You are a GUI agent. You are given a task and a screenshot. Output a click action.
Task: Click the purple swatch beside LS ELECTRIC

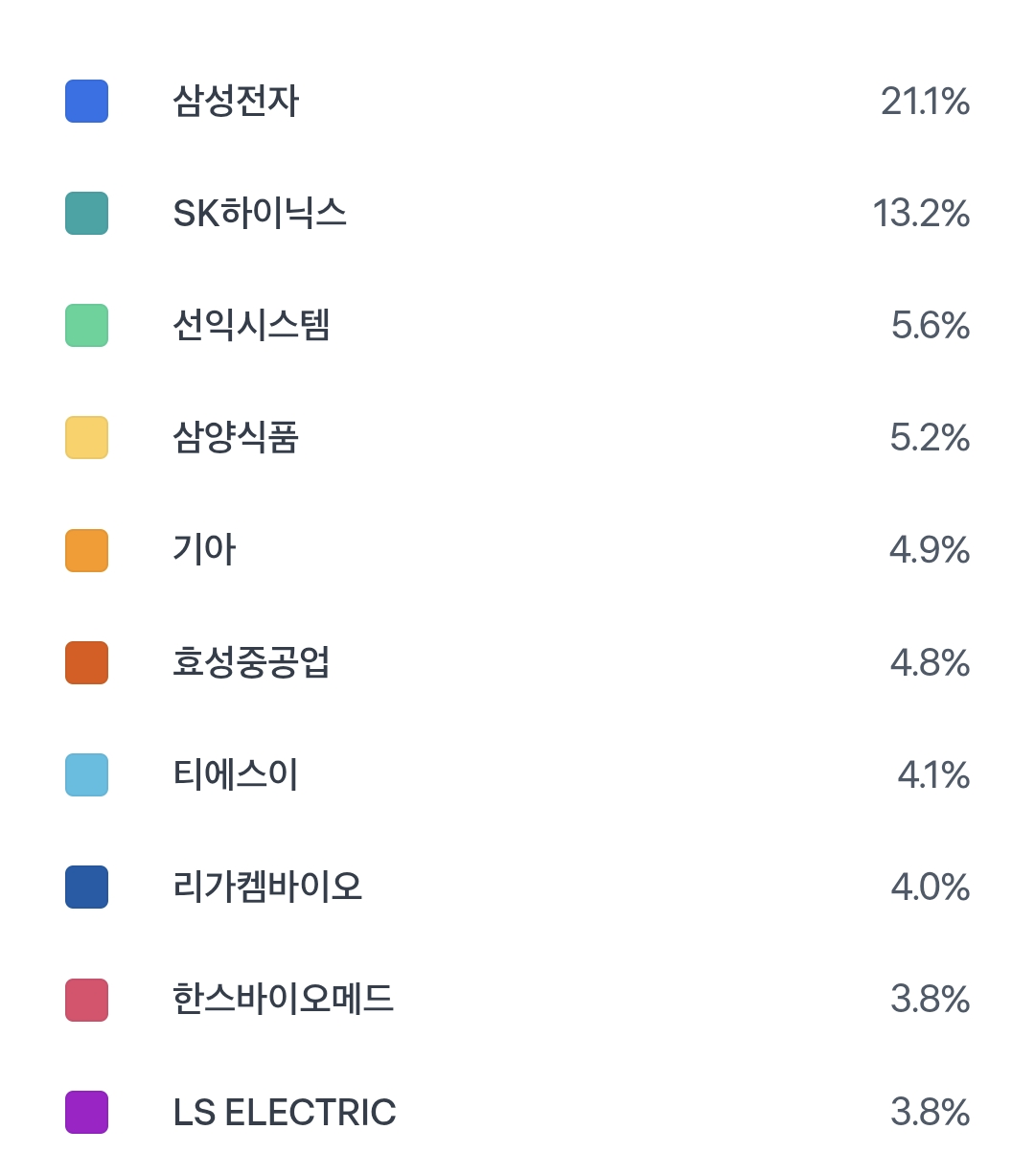point(86,1112)
